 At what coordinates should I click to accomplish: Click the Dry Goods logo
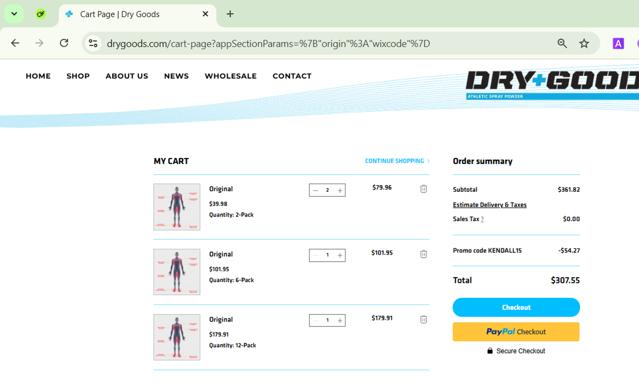click(552, 84)
